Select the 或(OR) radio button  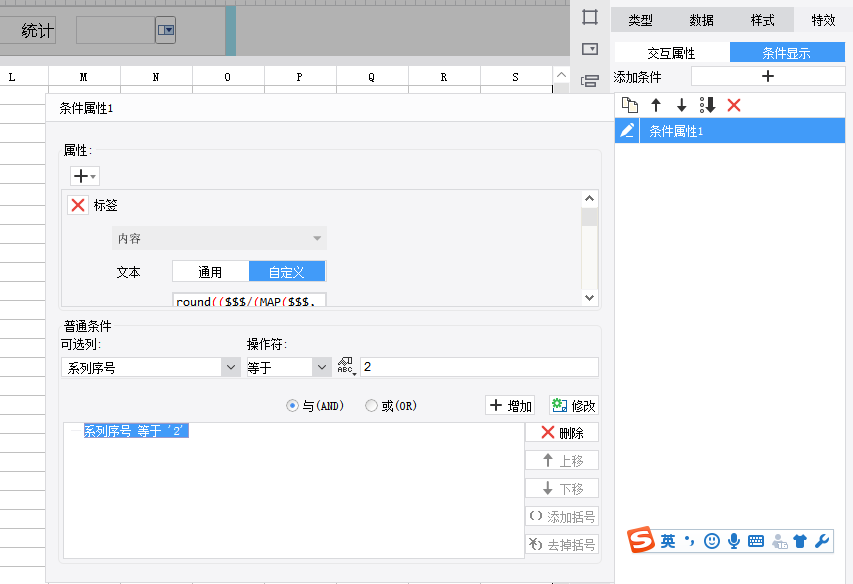click(x=371, y=406)
